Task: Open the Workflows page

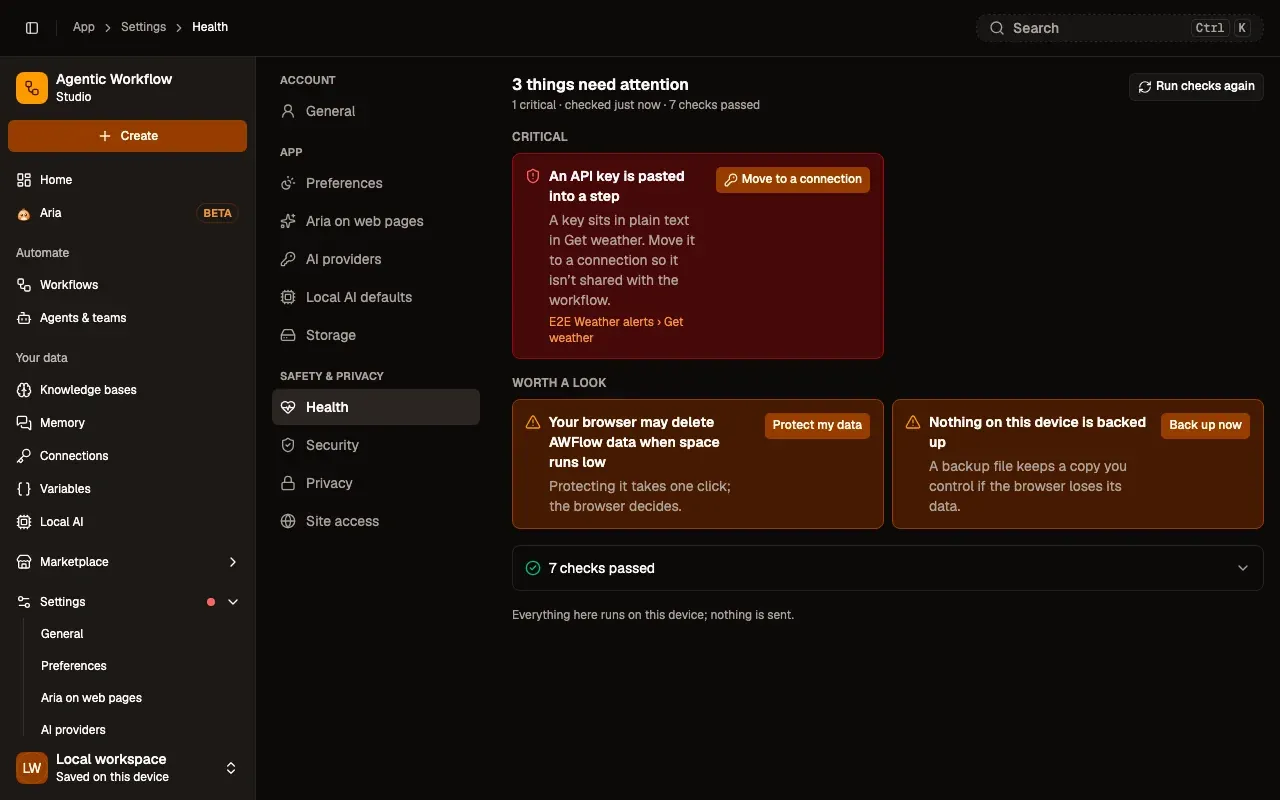Action: (128, 285)
